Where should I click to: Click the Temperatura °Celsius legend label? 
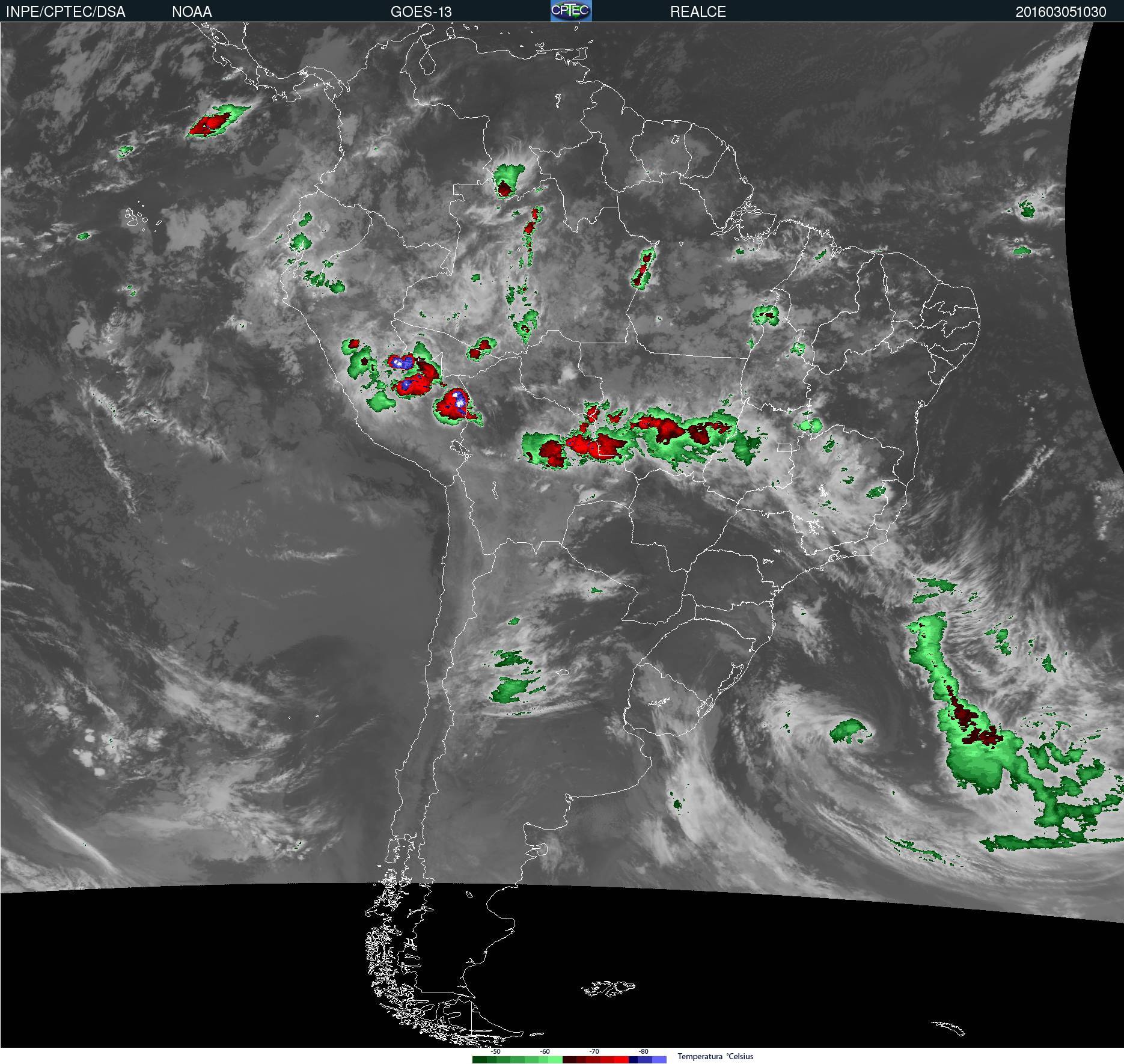[x=715, y=1056]
